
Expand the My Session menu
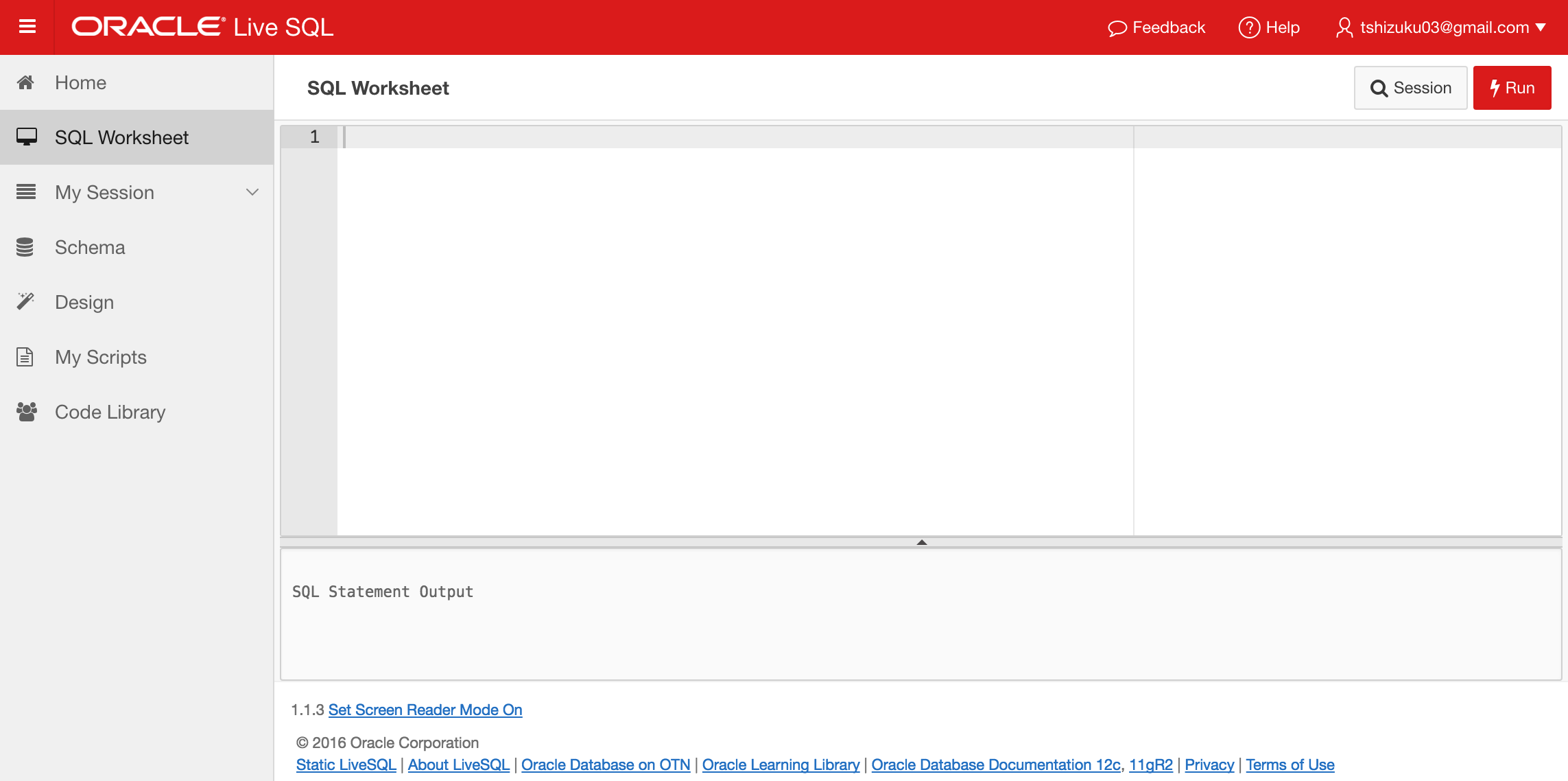tap(251, 192)
